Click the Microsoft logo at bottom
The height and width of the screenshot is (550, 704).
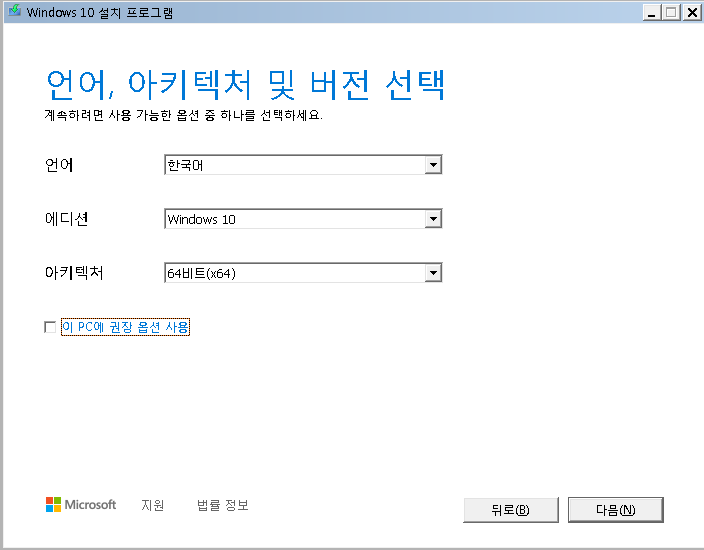[81, 505]
